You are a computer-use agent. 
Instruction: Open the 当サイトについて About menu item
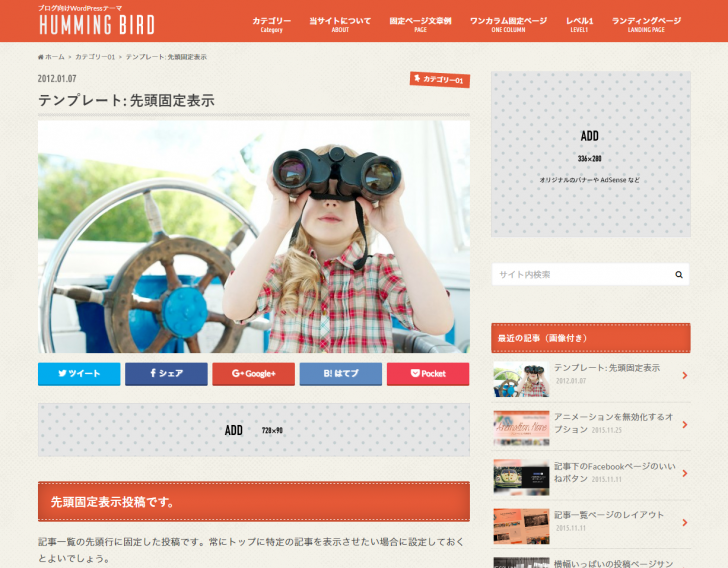(x=340, y=25)
